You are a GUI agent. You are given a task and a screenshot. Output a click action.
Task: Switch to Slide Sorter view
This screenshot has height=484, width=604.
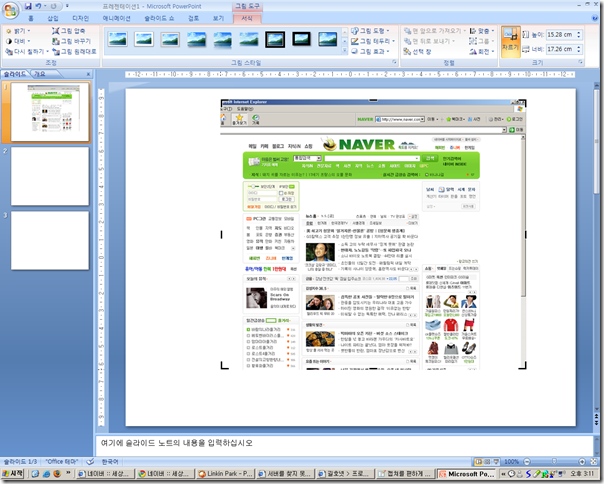tap(487, 461)
